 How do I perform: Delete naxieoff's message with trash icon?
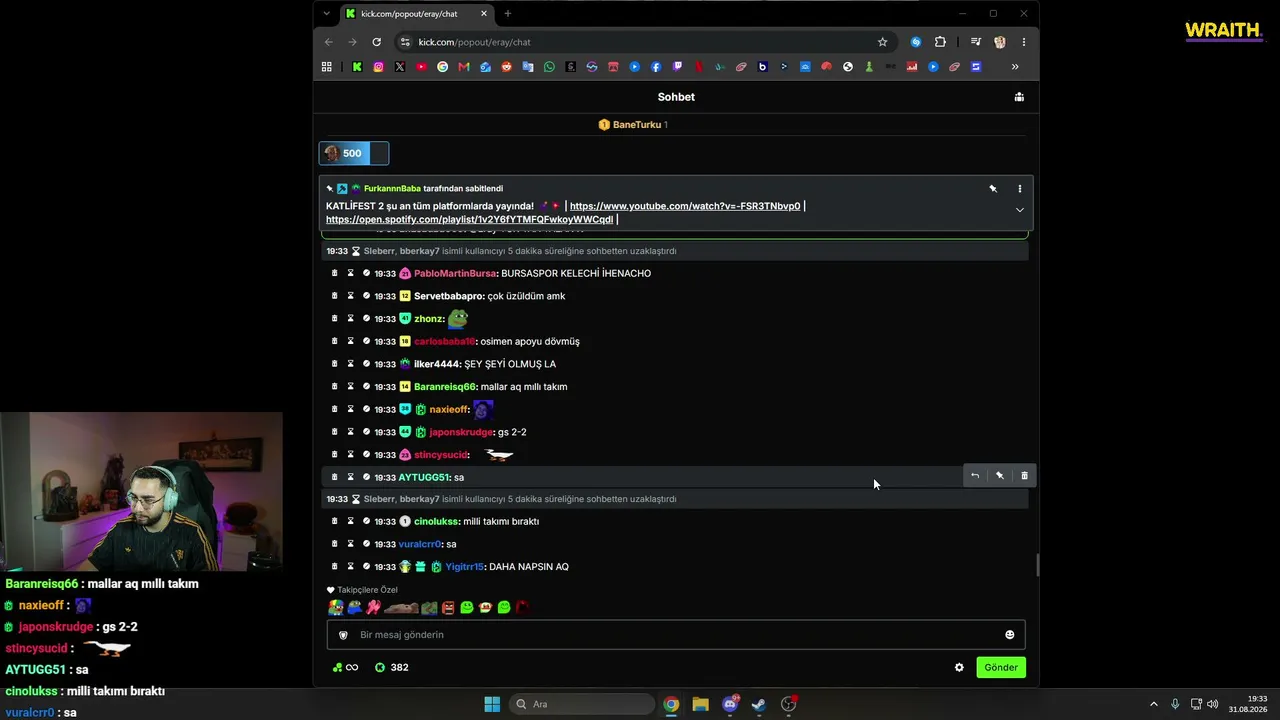pyautogui.click(x=335, y=409)
